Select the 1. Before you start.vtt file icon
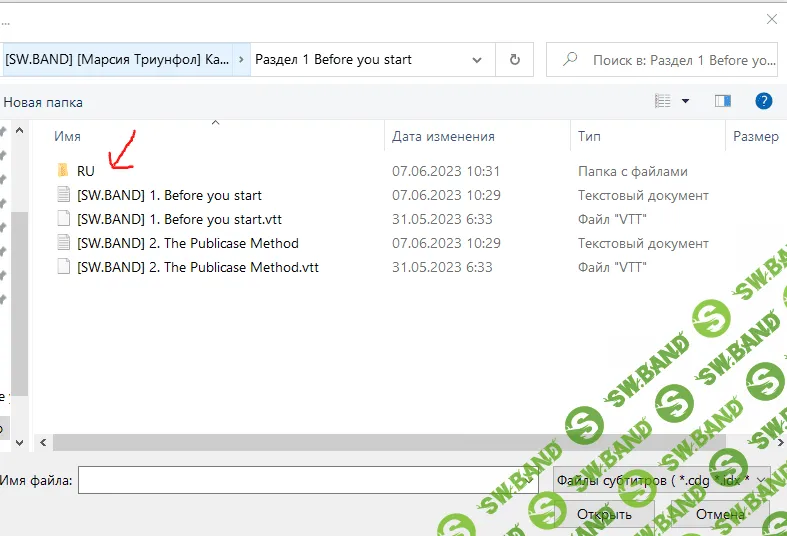787x536 pixels. coord(64,219)
